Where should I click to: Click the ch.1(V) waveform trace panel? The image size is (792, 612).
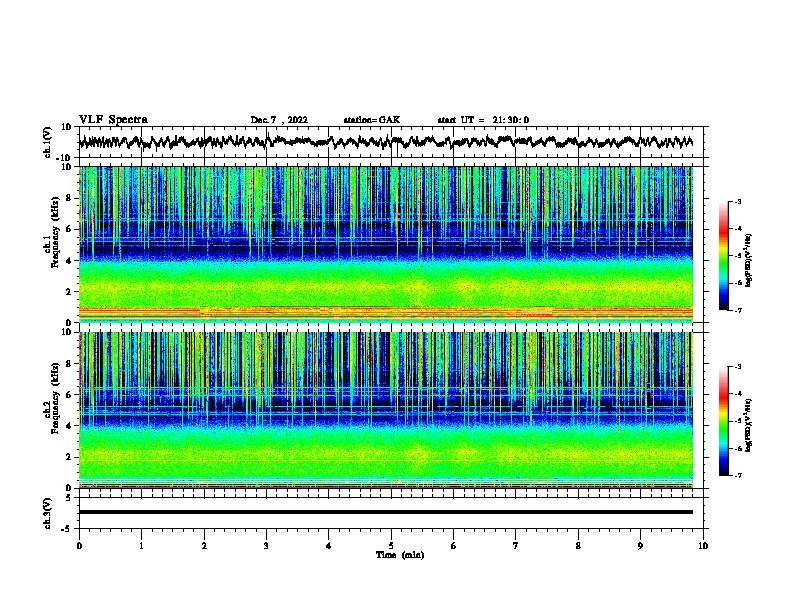tap(393, 142)
